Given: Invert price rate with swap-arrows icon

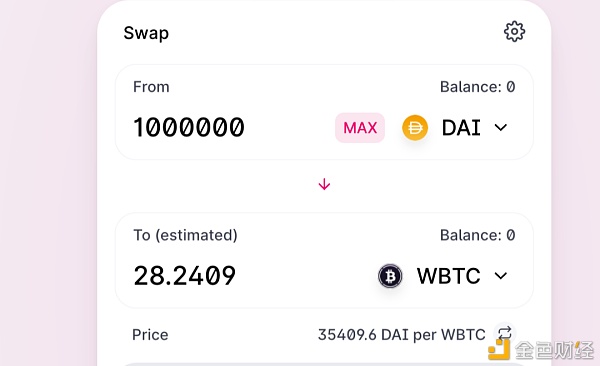Looking at the screenshot, I should (x=505, y=333).
